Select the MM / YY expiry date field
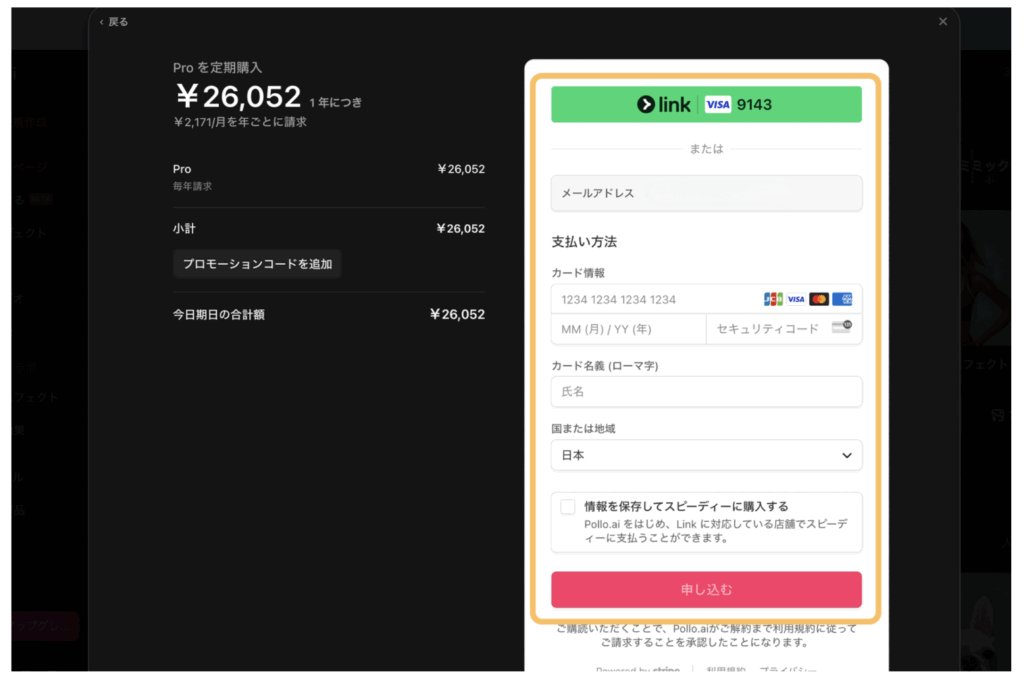 [x=627, y=328]
